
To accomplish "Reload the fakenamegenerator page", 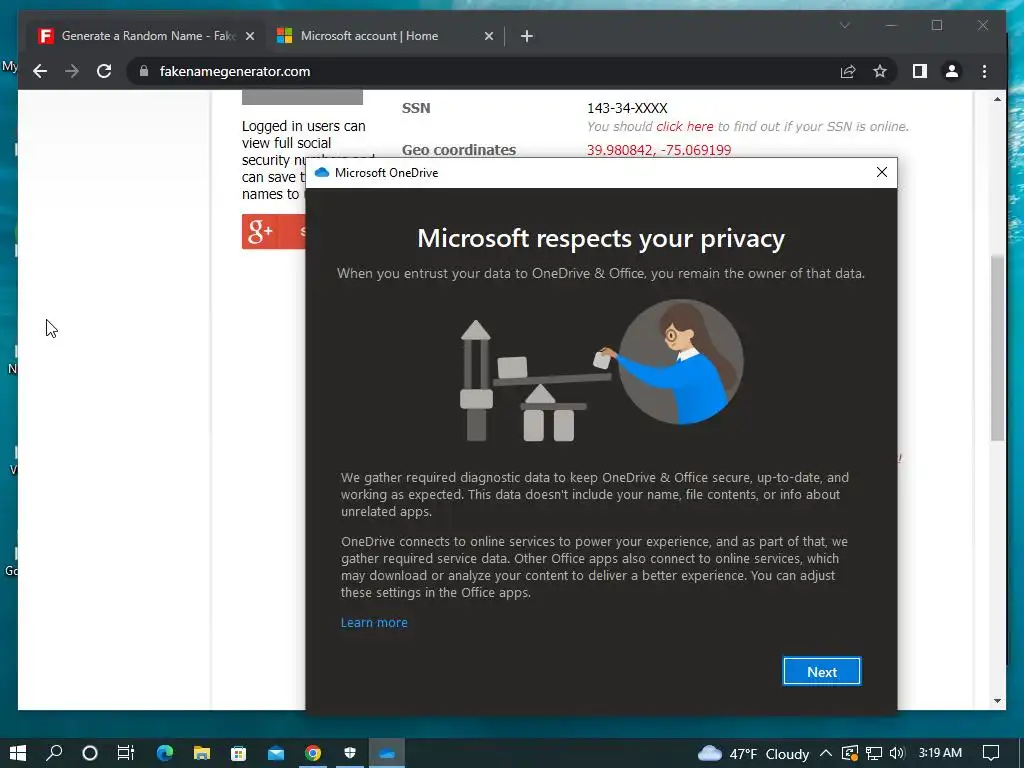I will tap(104, 71).
